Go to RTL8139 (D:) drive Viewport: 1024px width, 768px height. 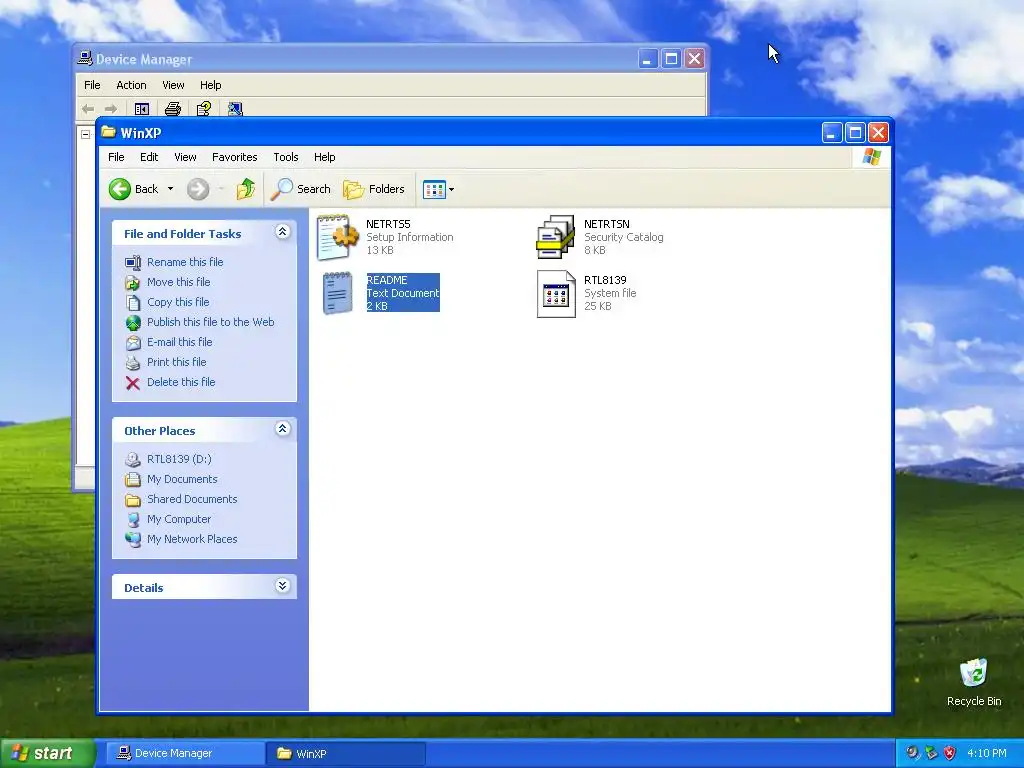pos(179,459)
